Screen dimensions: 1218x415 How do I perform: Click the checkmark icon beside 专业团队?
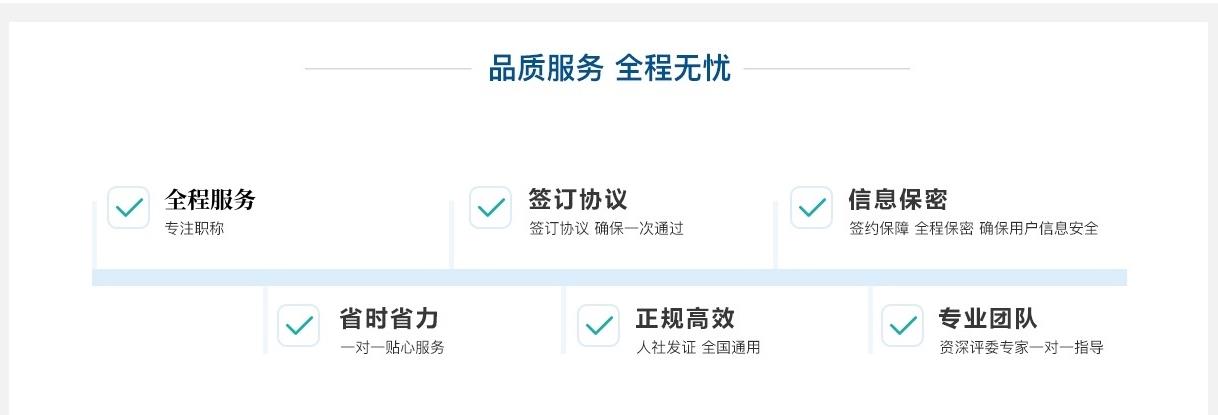click(x=902, y=326)
